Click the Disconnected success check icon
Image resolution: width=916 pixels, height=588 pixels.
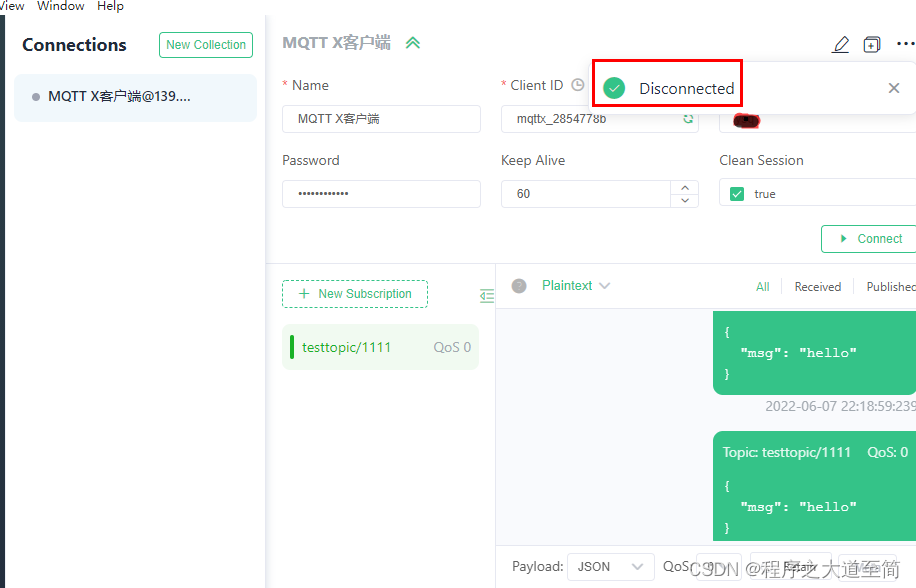click(614, 88)
